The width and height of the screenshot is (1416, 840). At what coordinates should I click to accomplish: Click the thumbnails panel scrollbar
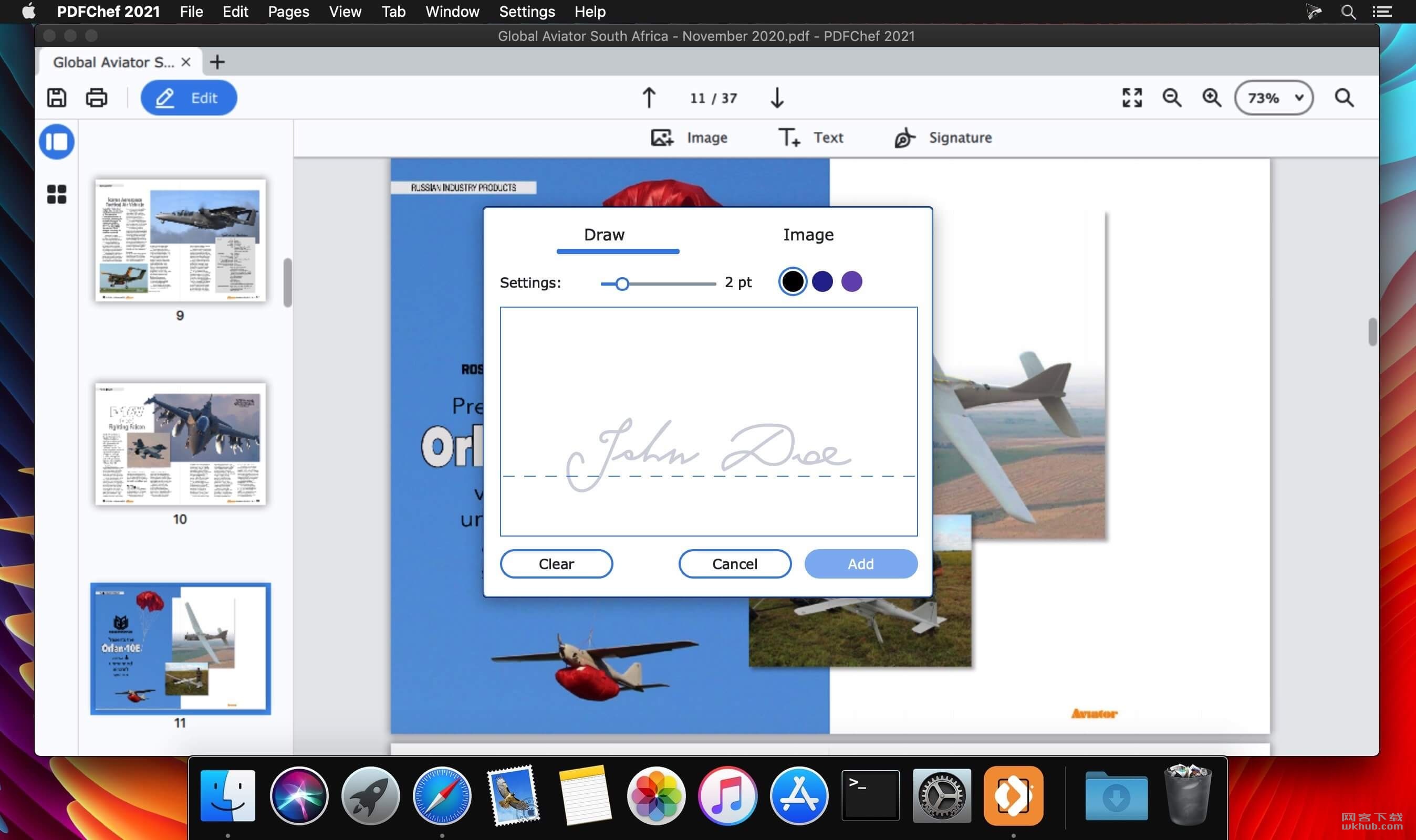click(288, 282)
